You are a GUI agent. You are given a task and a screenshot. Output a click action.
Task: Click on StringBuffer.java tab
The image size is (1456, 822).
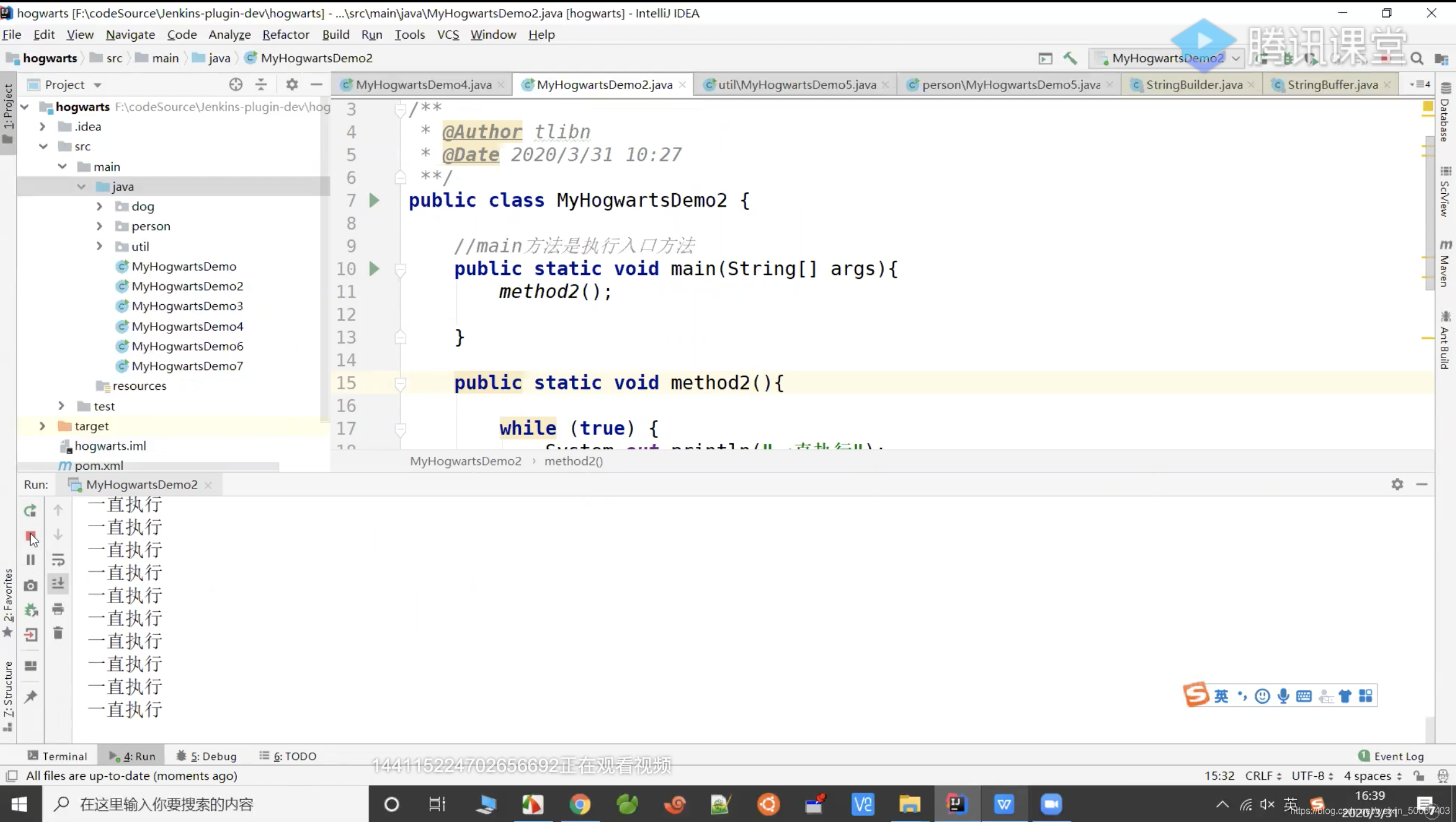(x=1334, y=83)
